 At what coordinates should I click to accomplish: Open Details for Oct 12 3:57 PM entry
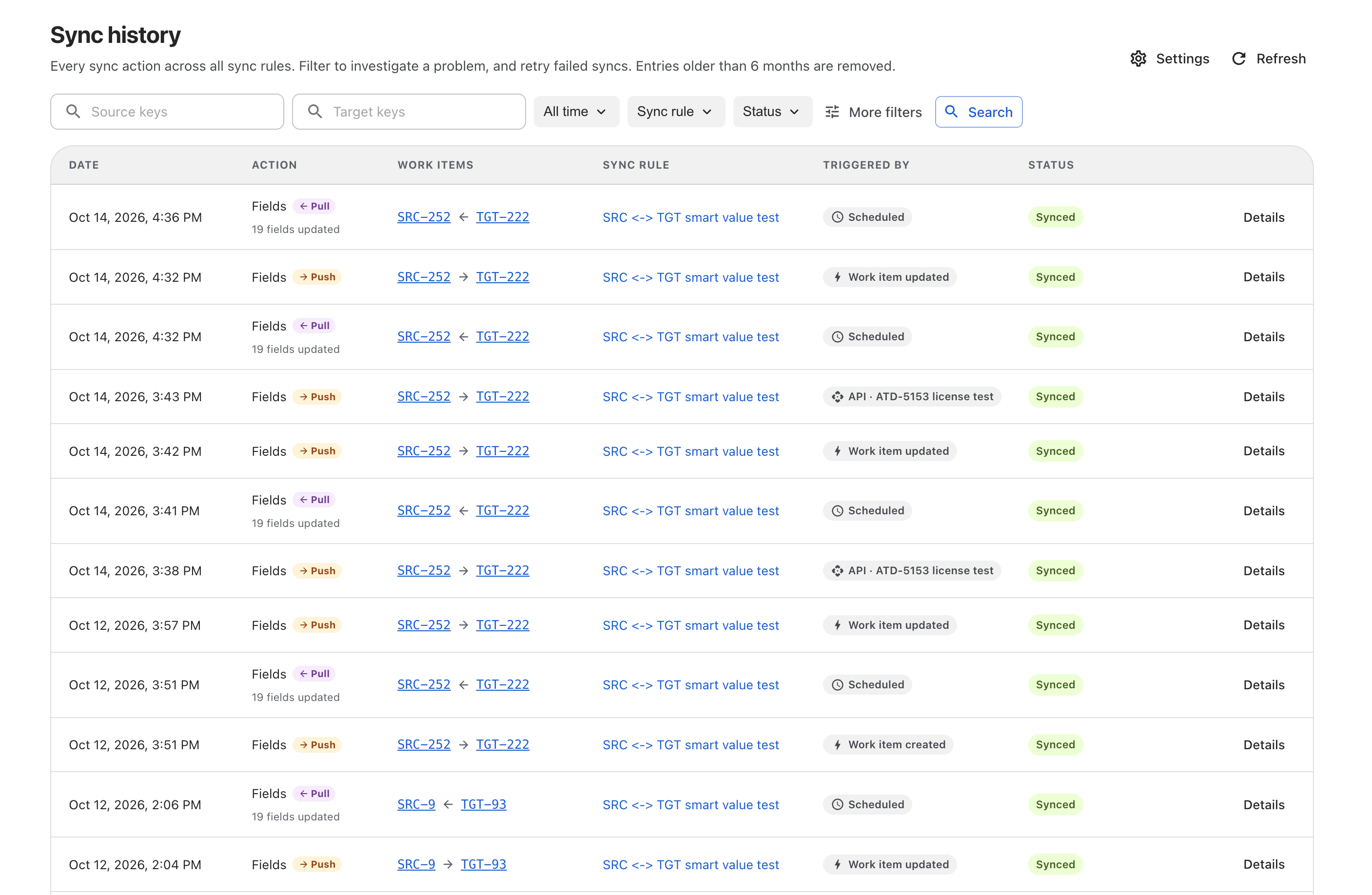pos(1264,625)
